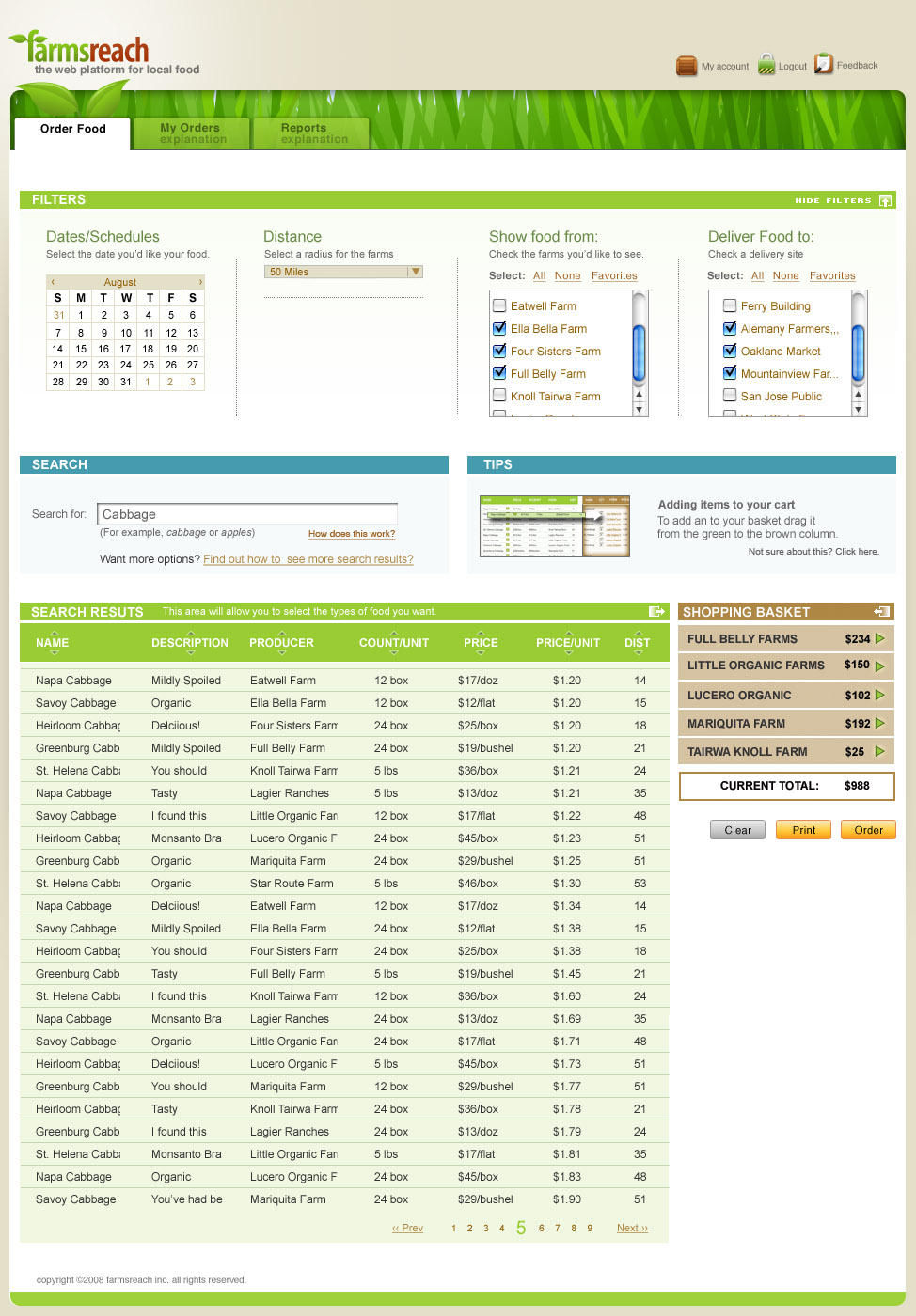This screenshot has width=916, height=1316.
Task: Enable the Ferry Building delivery site
Action: [730, 305]
